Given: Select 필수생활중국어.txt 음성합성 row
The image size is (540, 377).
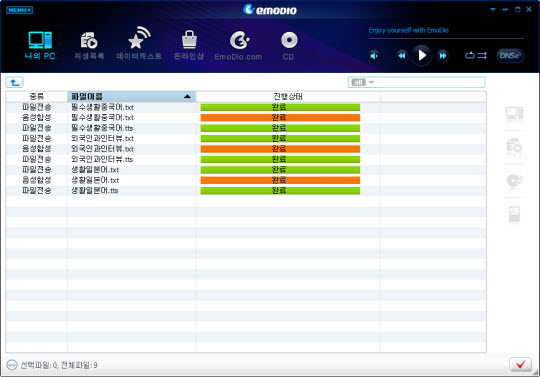Looking at the screenshot, I should (x=246, y=118).
